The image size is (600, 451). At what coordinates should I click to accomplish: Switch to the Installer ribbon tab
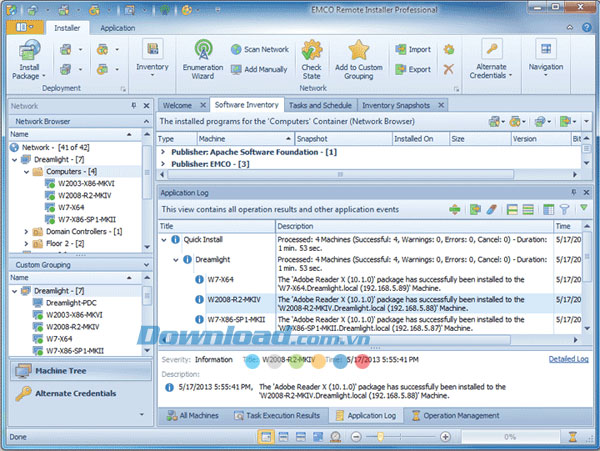pyautogui.click(x=67, y=28)
